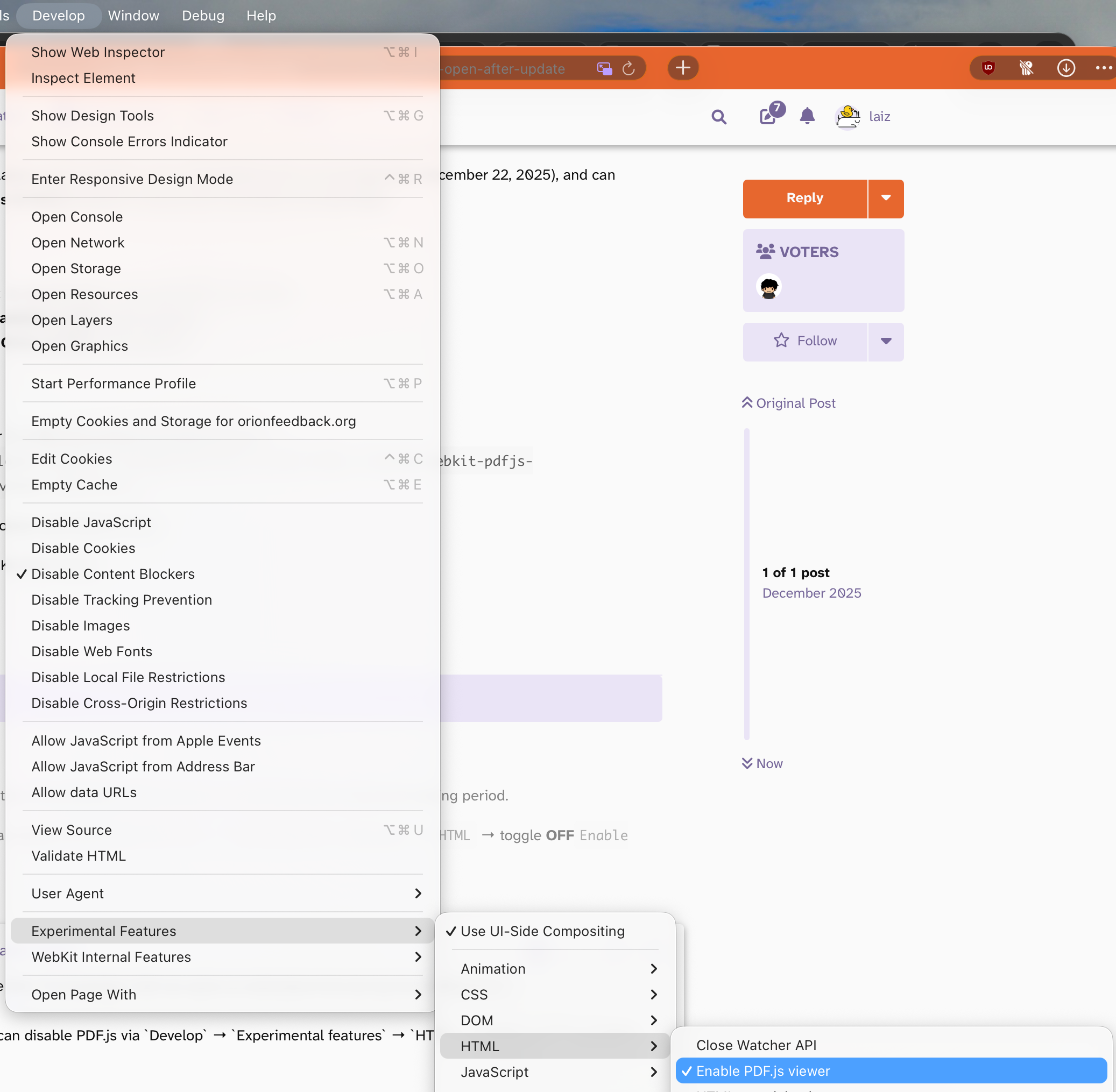Open the drafts icon with badge 7
This screenshot has height=1092, width=1116.
click(771, 114)
